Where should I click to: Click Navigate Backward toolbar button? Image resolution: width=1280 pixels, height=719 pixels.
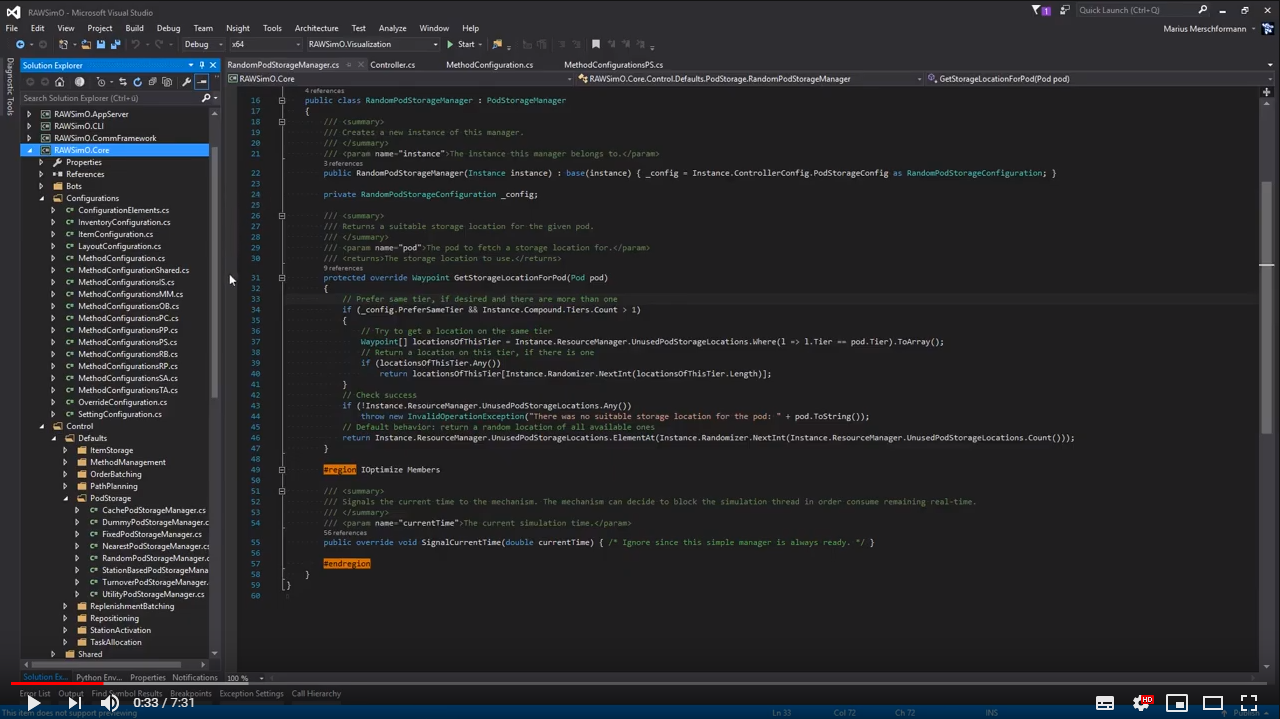[x=20, y=44]
